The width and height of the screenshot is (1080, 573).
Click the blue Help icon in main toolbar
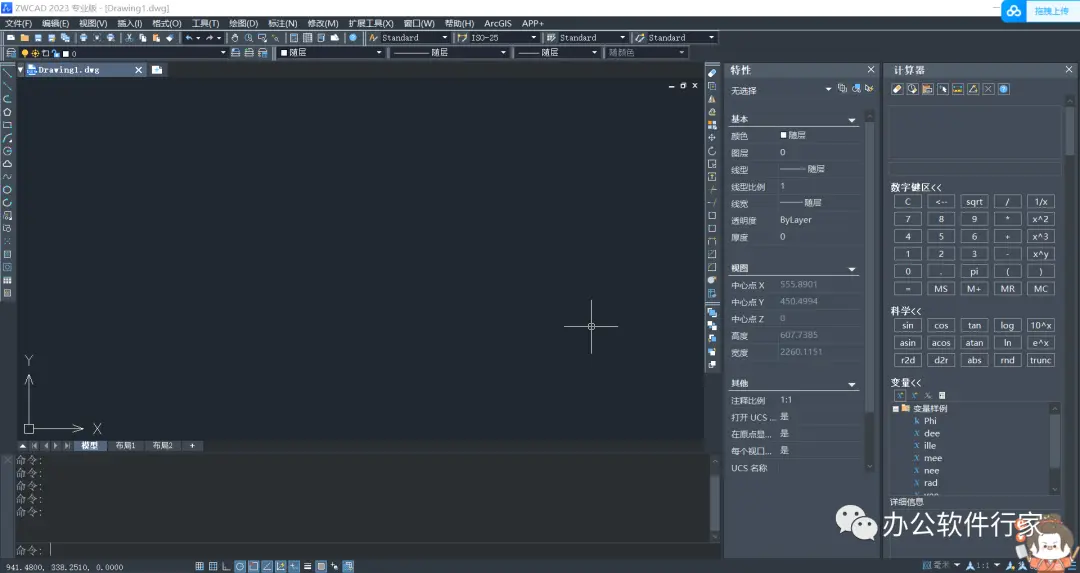353,38
